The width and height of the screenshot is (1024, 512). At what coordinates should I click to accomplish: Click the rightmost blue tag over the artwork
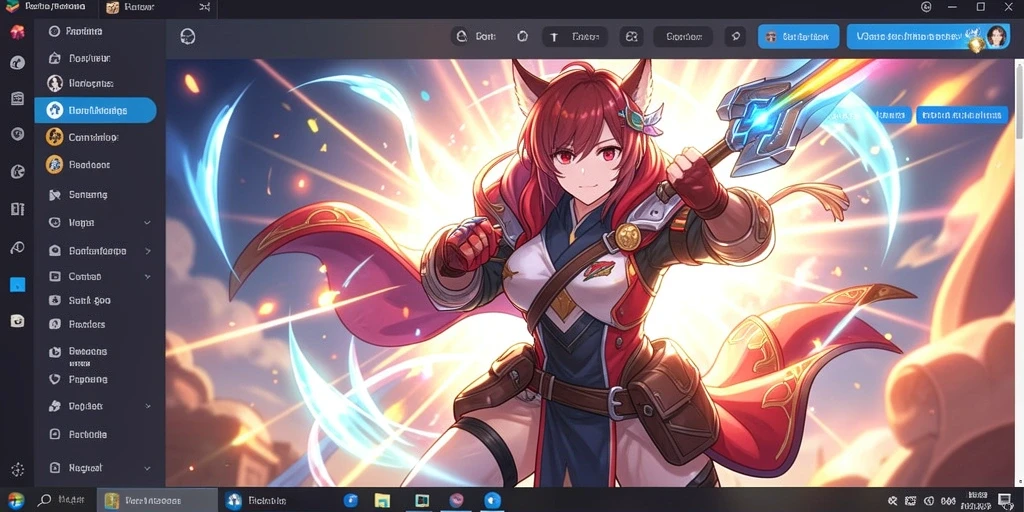coord(961,115)
